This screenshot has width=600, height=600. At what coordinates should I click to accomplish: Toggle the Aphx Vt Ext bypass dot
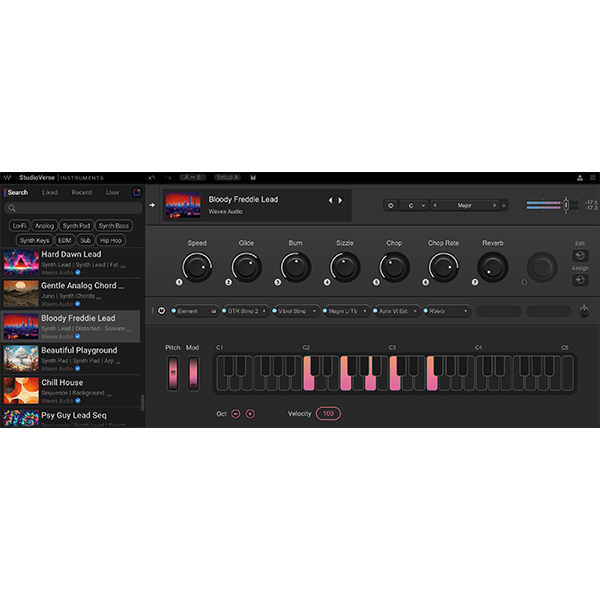coord(375,311)
